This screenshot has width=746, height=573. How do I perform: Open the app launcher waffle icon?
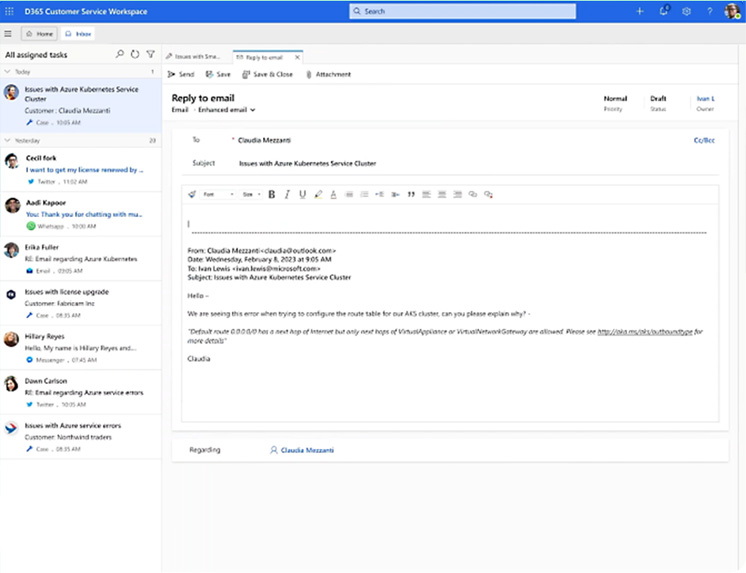(x=9, y=11)
